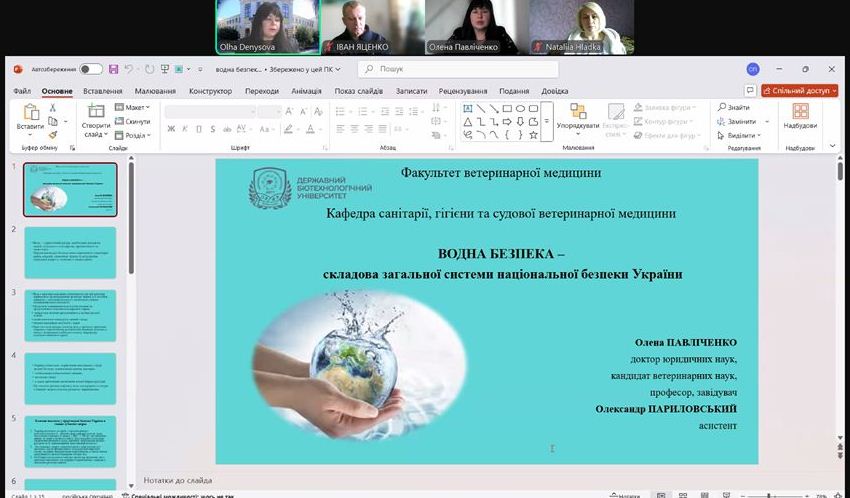Open the Layout (Макет) dropdown
The image size is (850, 498).
(132, 107)
